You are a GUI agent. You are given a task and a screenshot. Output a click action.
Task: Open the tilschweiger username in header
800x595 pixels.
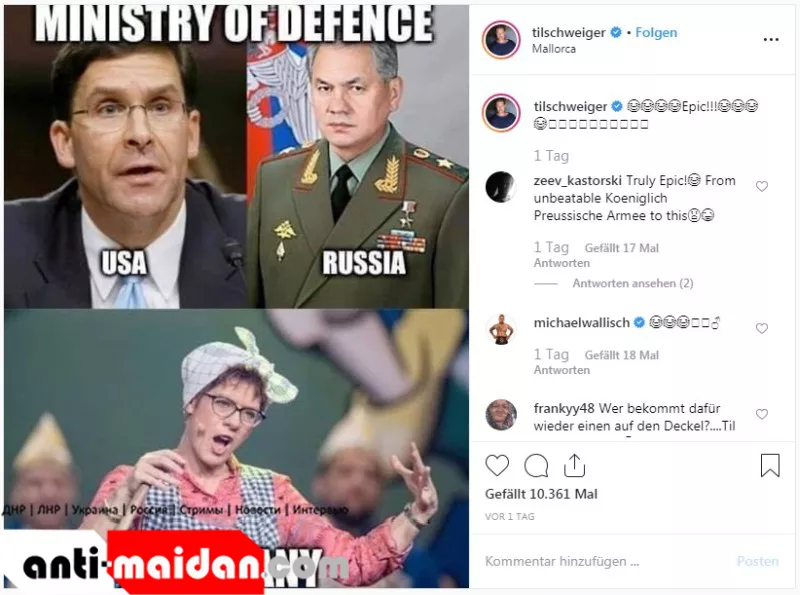tap(568, 33)
